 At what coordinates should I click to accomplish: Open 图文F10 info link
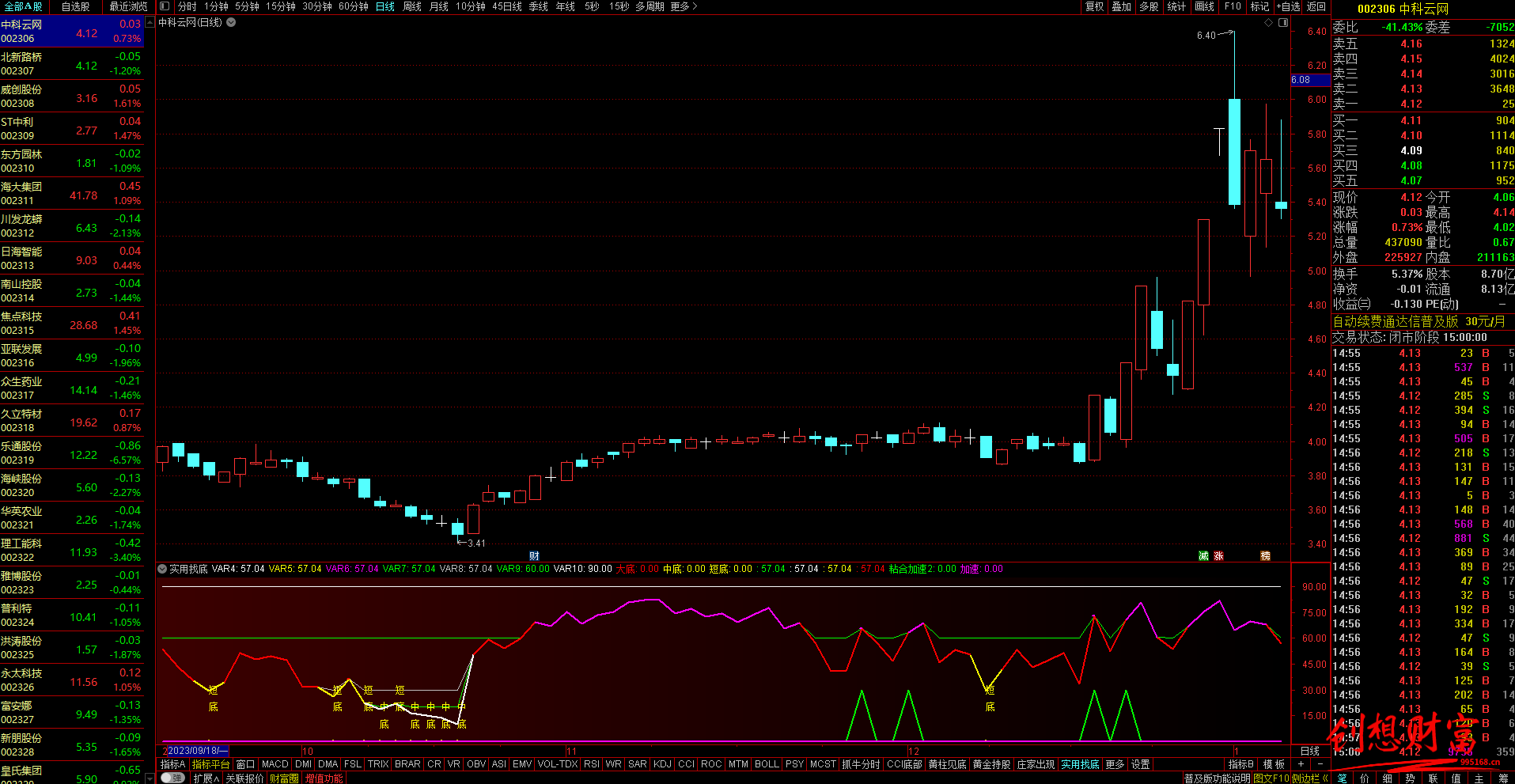1271,778
